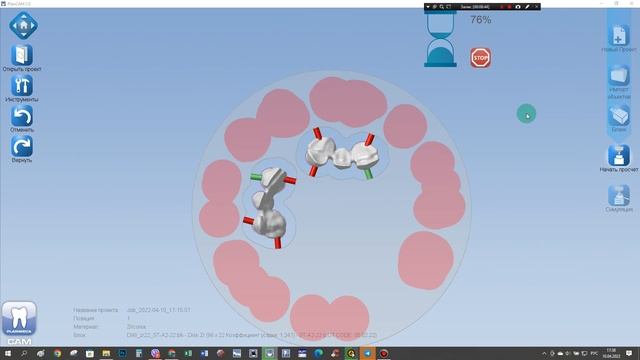Open recorder toolbar dropdown arrow
This screenshot has height=360, width=640.
pyautogui.click(x=428, y=7)
